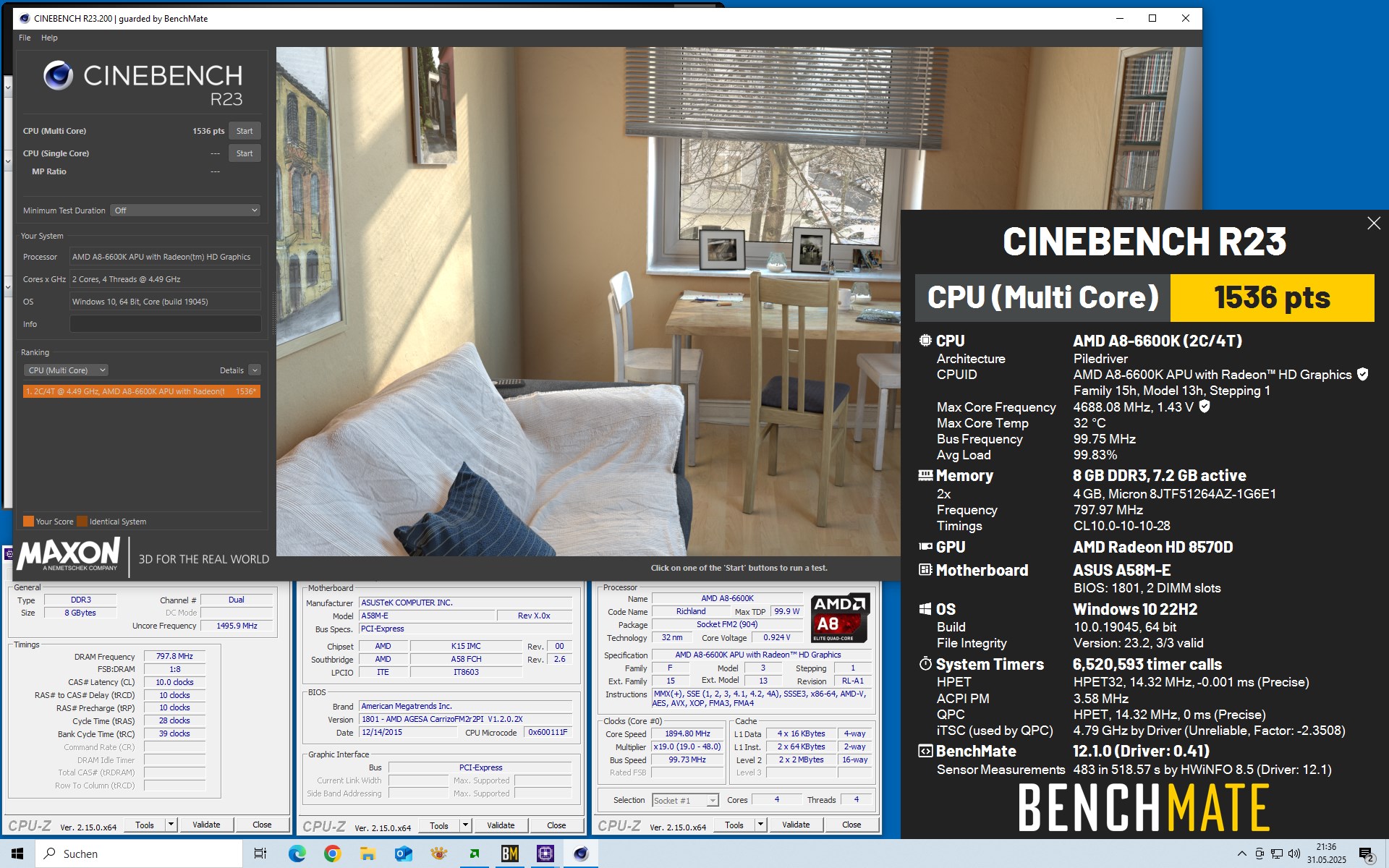
Task: Click Validate in the right CPU-Z window
Action: point(796,825)
